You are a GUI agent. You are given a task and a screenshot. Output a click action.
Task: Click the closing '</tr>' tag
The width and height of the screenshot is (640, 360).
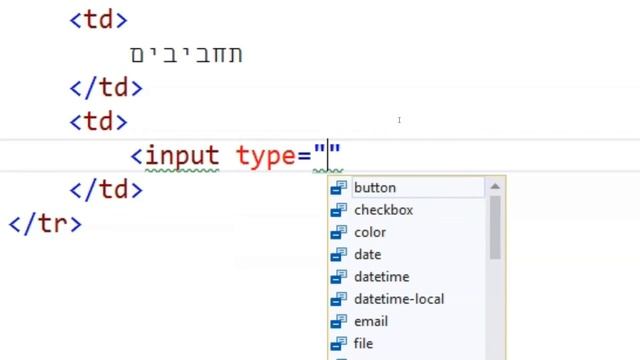pos(45,224)
